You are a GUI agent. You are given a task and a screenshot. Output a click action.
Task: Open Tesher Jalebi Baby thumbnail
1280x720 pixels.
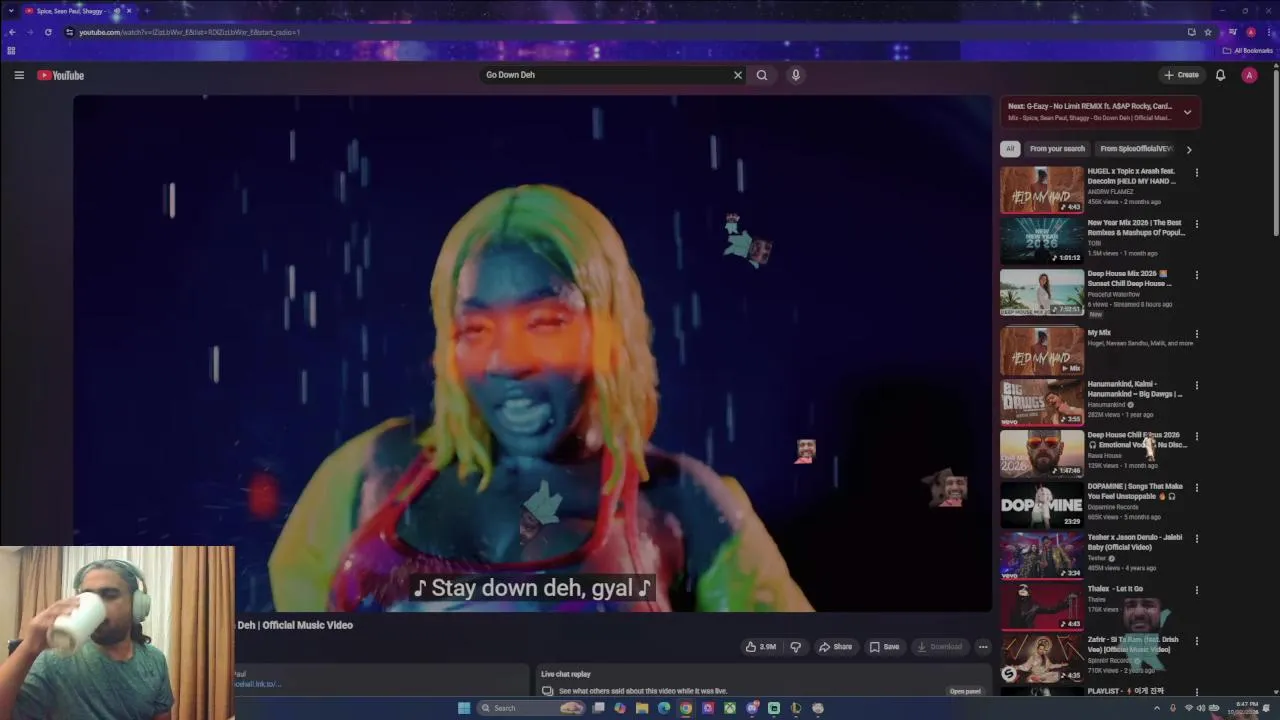pos(1042,556)
